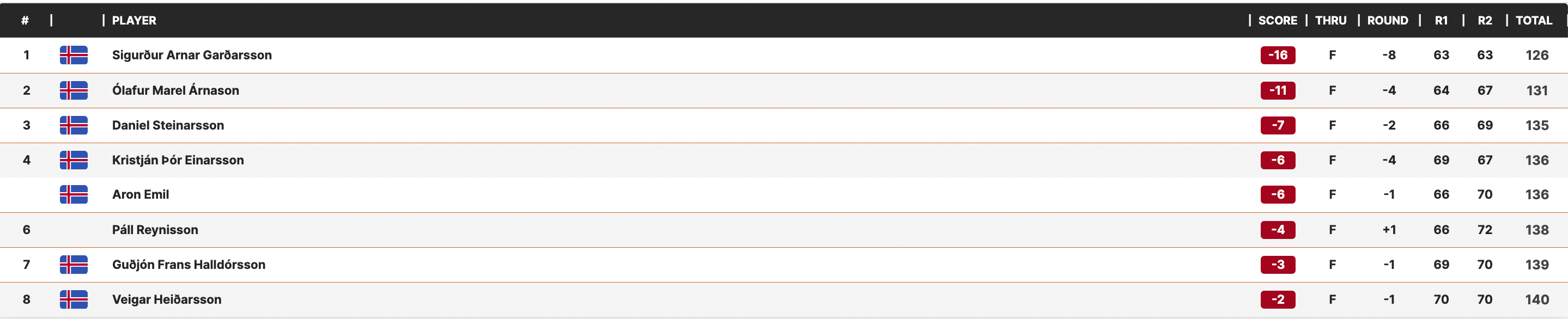Click the -4 score badge for Páll Reynisson
This screenshot has height=319, width=1568.
click(1278, 230)
